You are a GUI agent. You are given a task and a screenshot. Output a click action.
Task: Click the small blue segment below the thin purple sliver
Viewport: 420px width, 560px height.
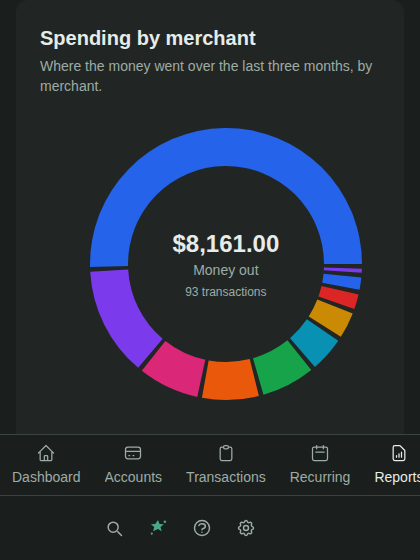[342, 281]
